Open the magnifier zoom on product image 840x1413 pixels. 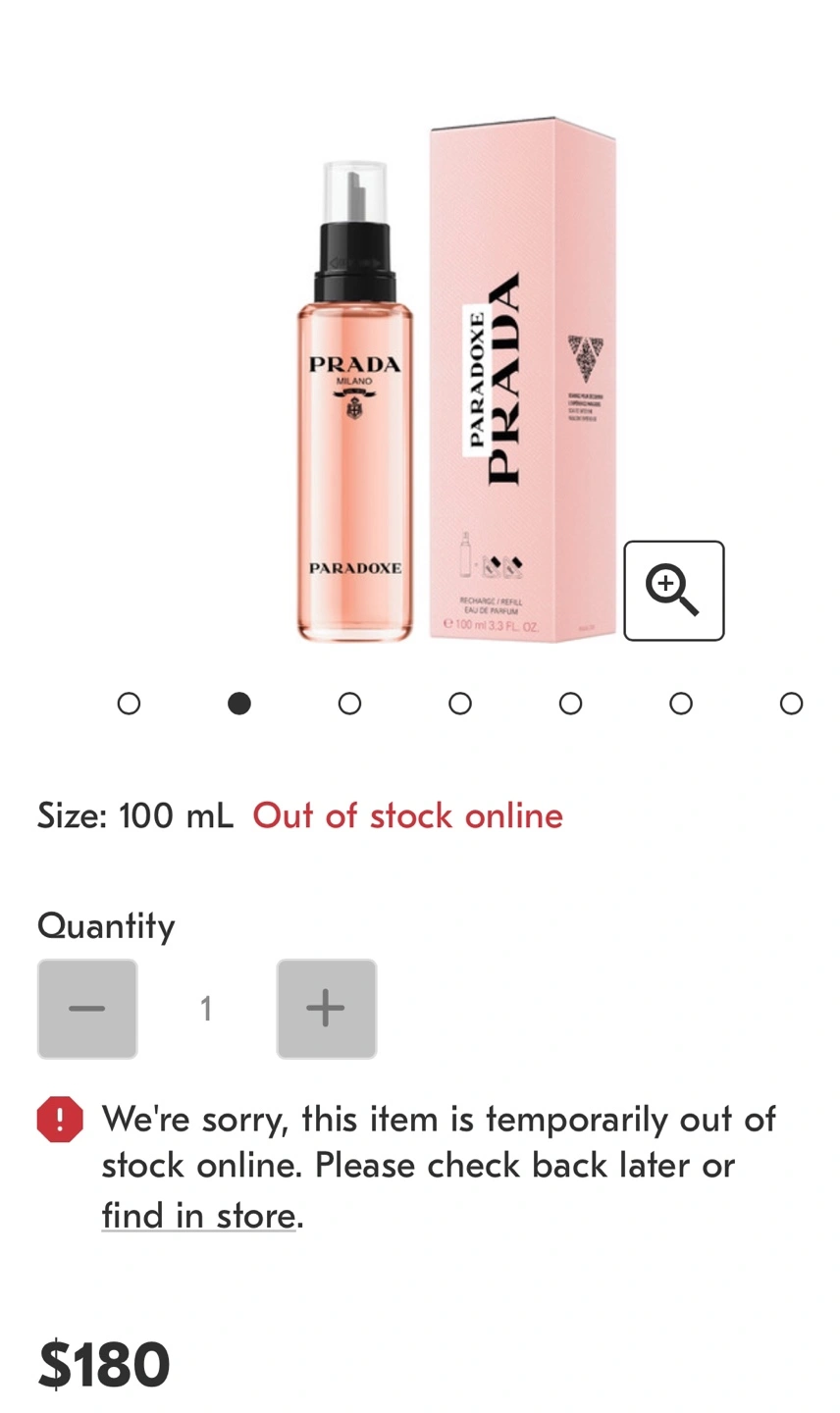674,591
